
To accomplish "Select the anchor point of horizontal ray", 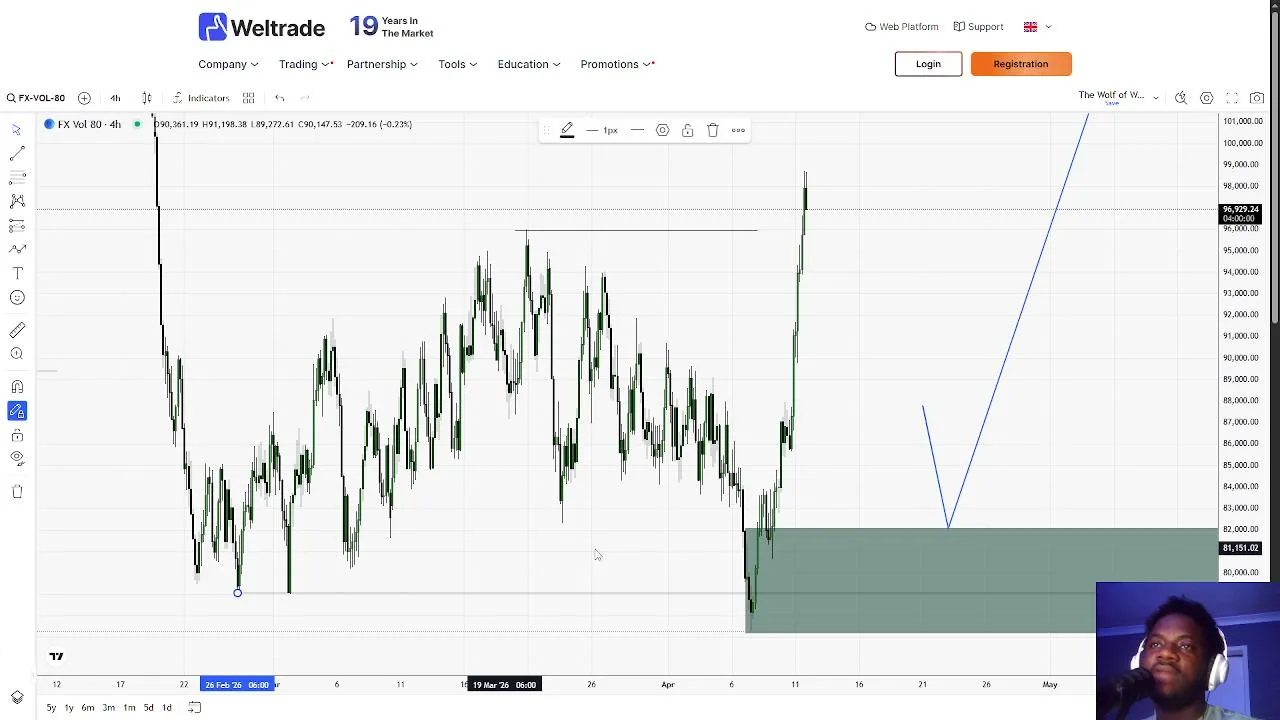I will click(237, 593).
